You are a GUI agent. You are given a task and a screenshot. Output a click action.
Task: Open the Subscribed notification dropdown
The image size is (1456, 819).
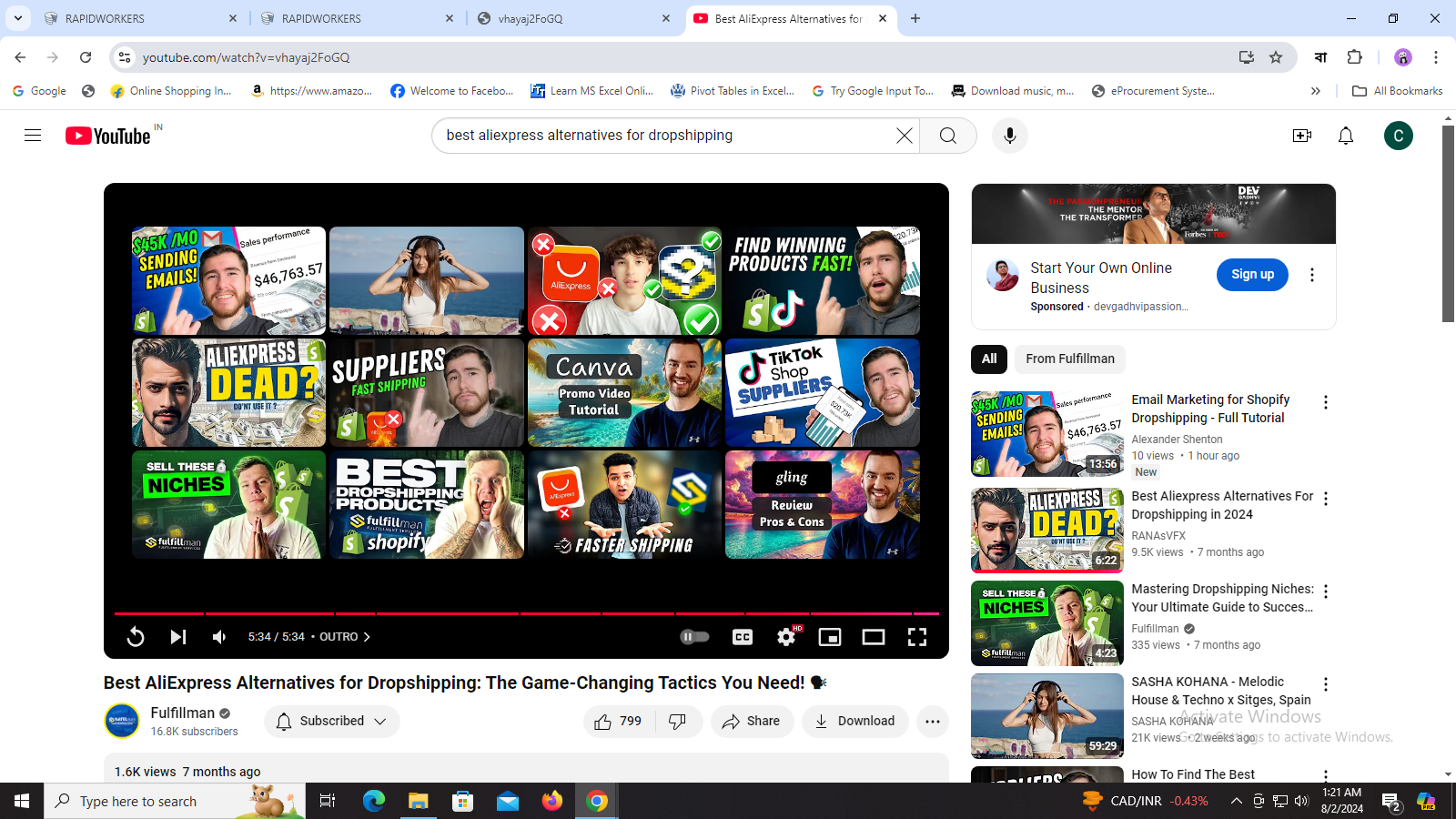tap(332, 721)
